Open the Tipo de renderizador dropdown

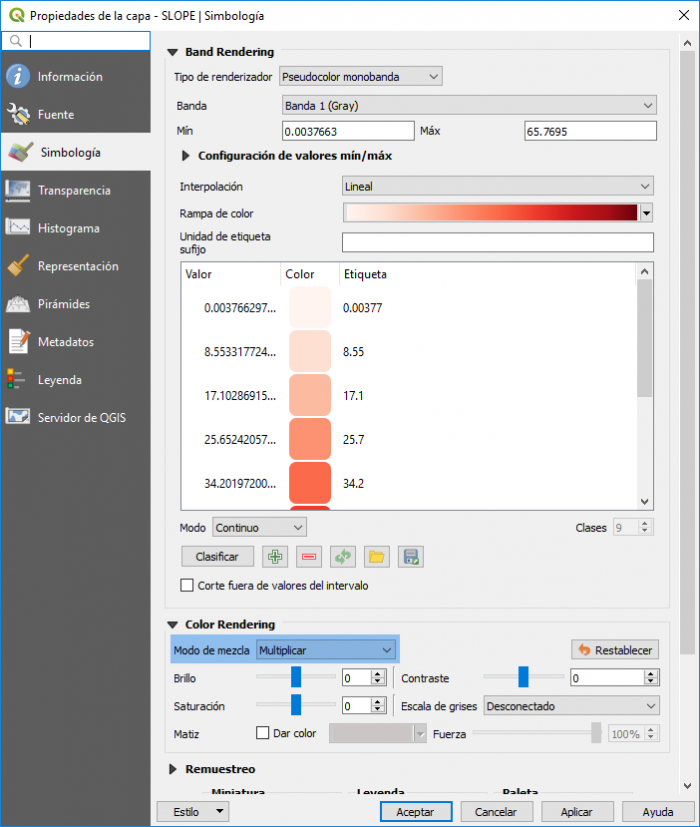click(360, 77)
